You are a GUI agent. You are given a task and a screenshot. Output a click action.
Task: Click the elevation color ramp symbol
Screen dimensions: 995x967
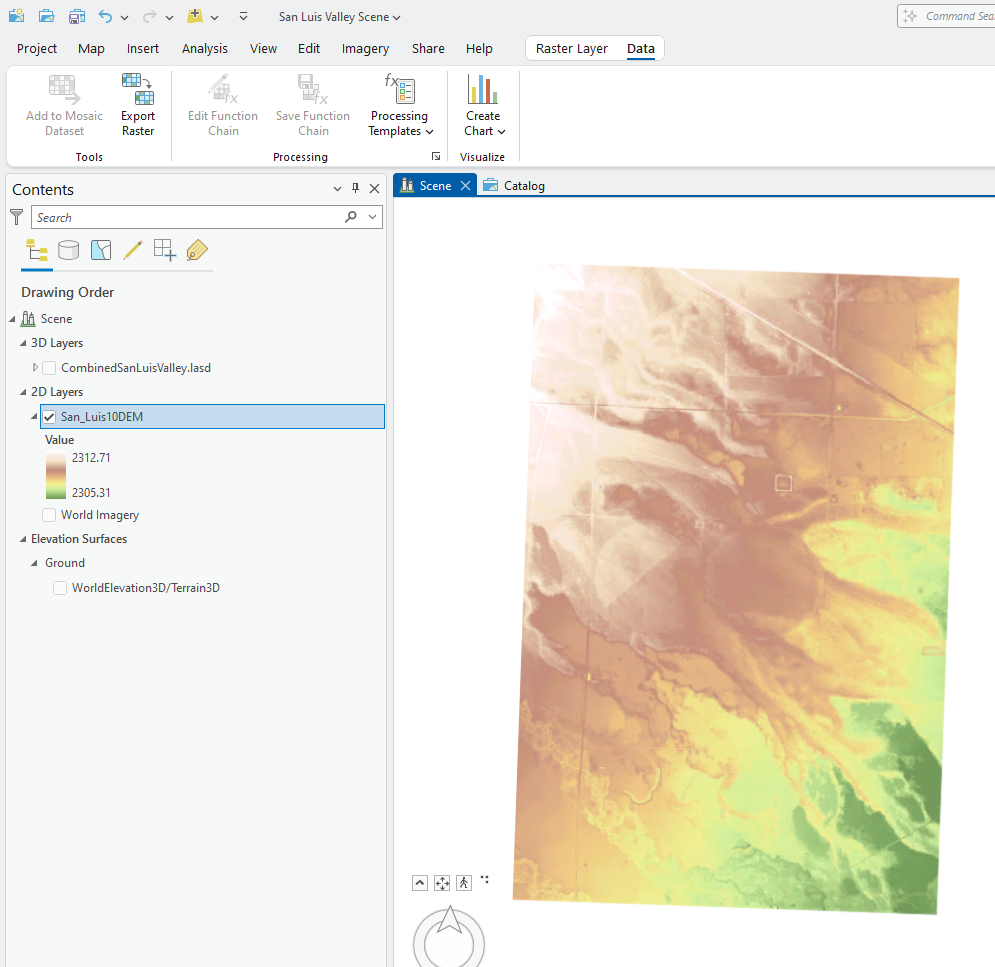click(x=56, y=475)
